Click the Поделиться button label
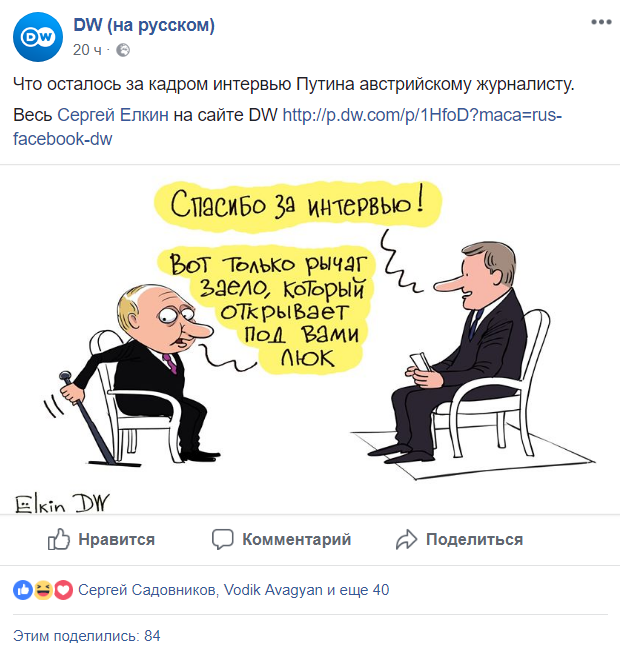620x652 pixels. (474, 540)
